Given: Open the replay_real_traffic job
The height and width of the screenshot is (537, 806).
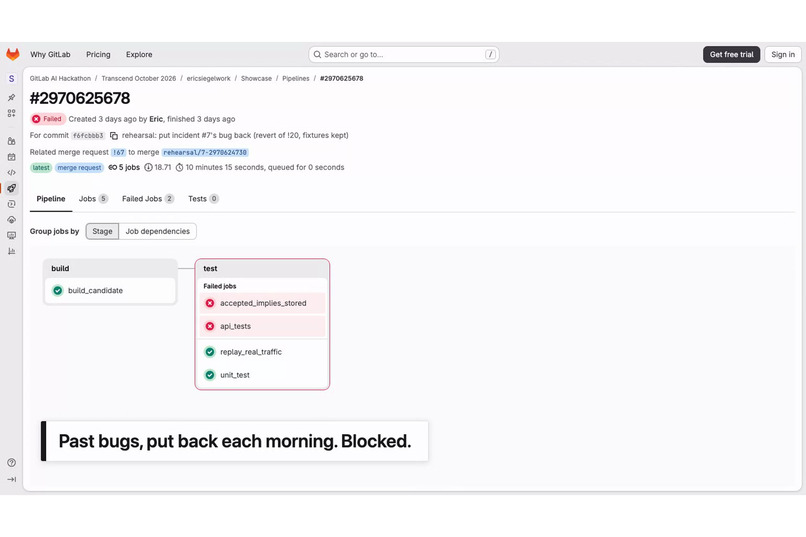Looking at the screenshot, I should (x=262, y=352).
